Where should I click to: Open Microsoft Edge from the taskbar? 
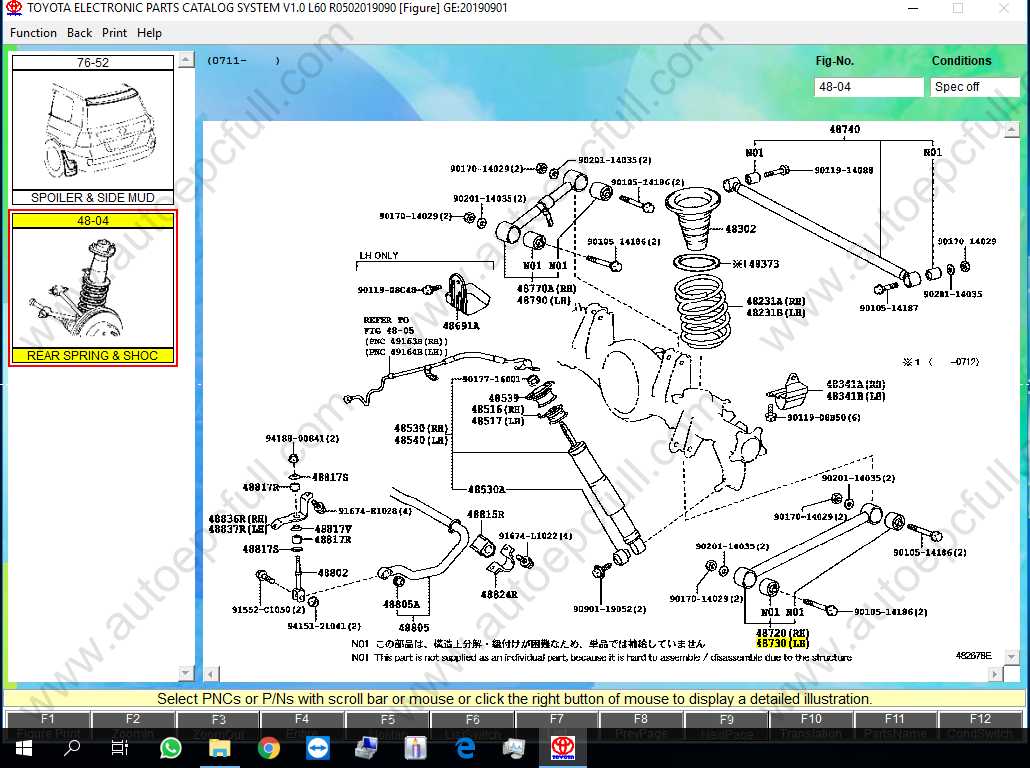pos(465,748)
